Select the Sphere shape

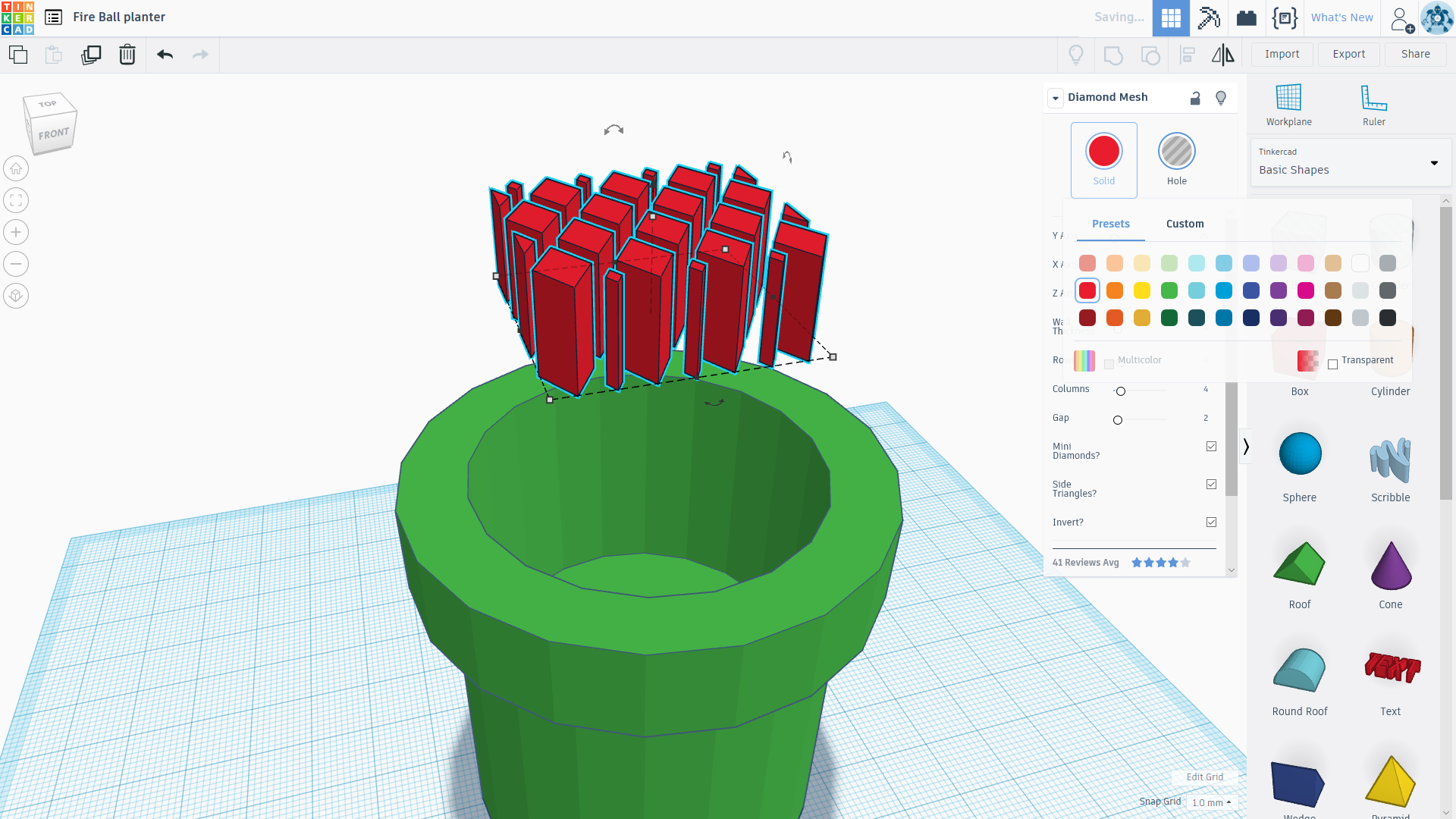tap(1300, 464)
